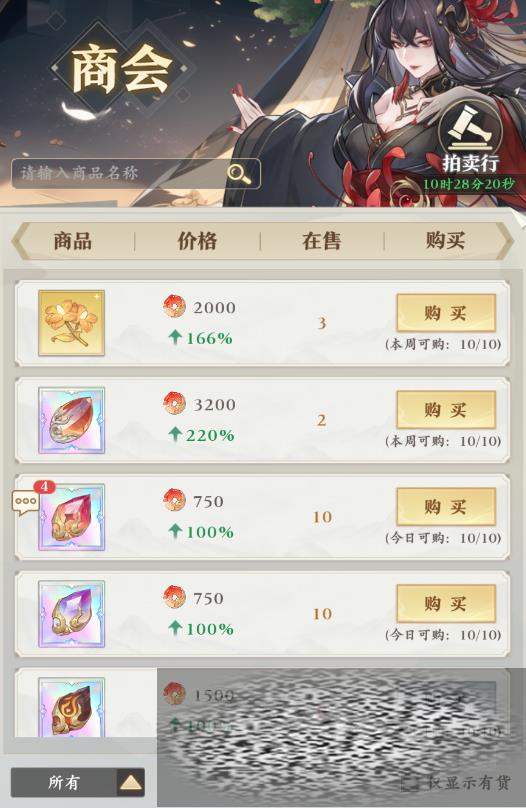Select the dark skull mask item icon
This screenshot has height=808, width=526.
[72, 707]
